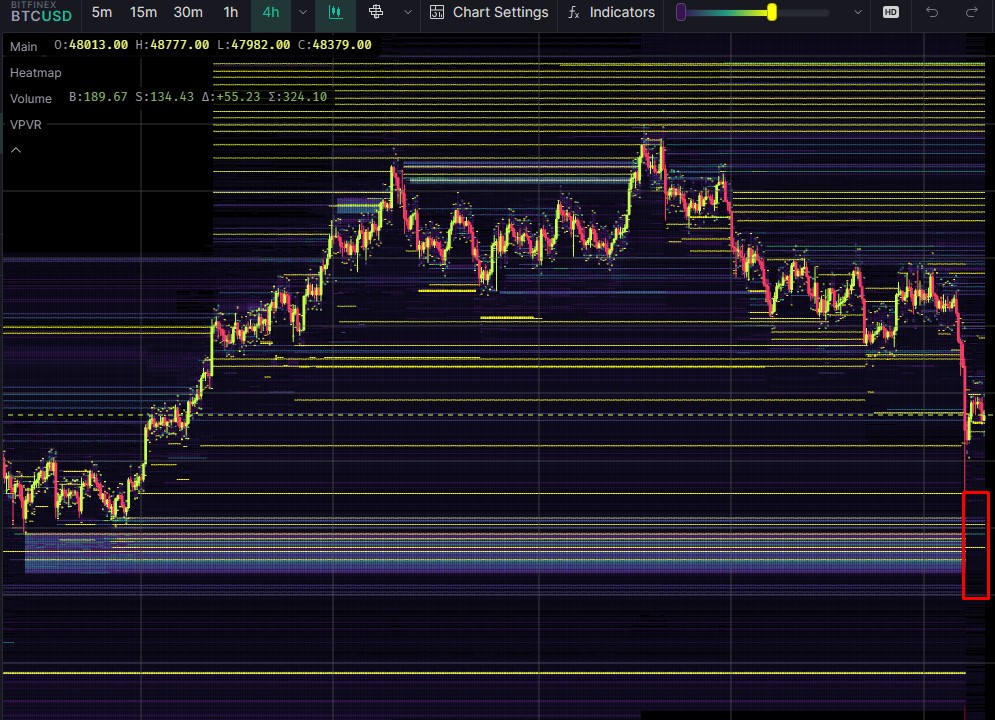This screenshot has height=720, width=995.
Task: Open Chart Settings
Action: click(x=489, y=12)
